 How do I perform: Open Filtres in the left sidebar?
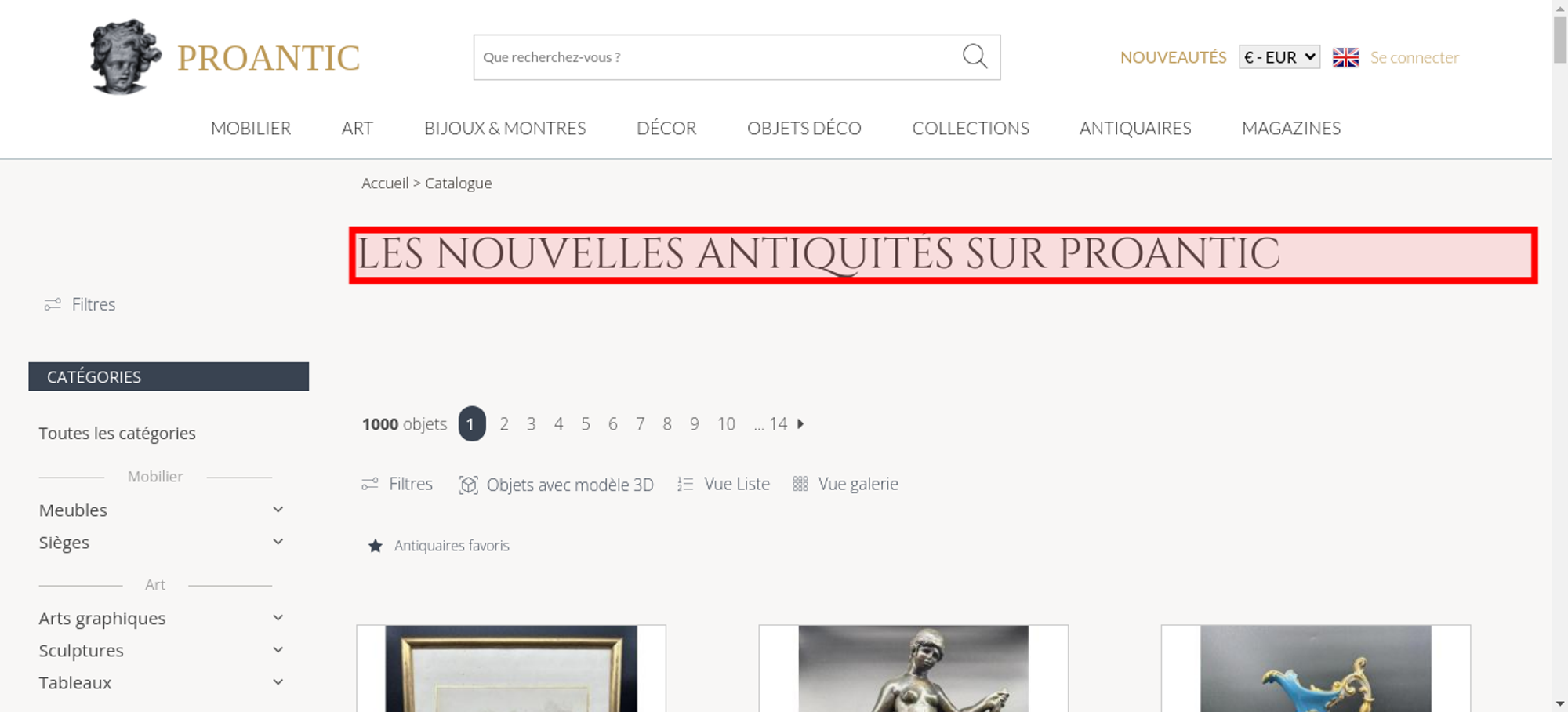[x=80, y=304]
